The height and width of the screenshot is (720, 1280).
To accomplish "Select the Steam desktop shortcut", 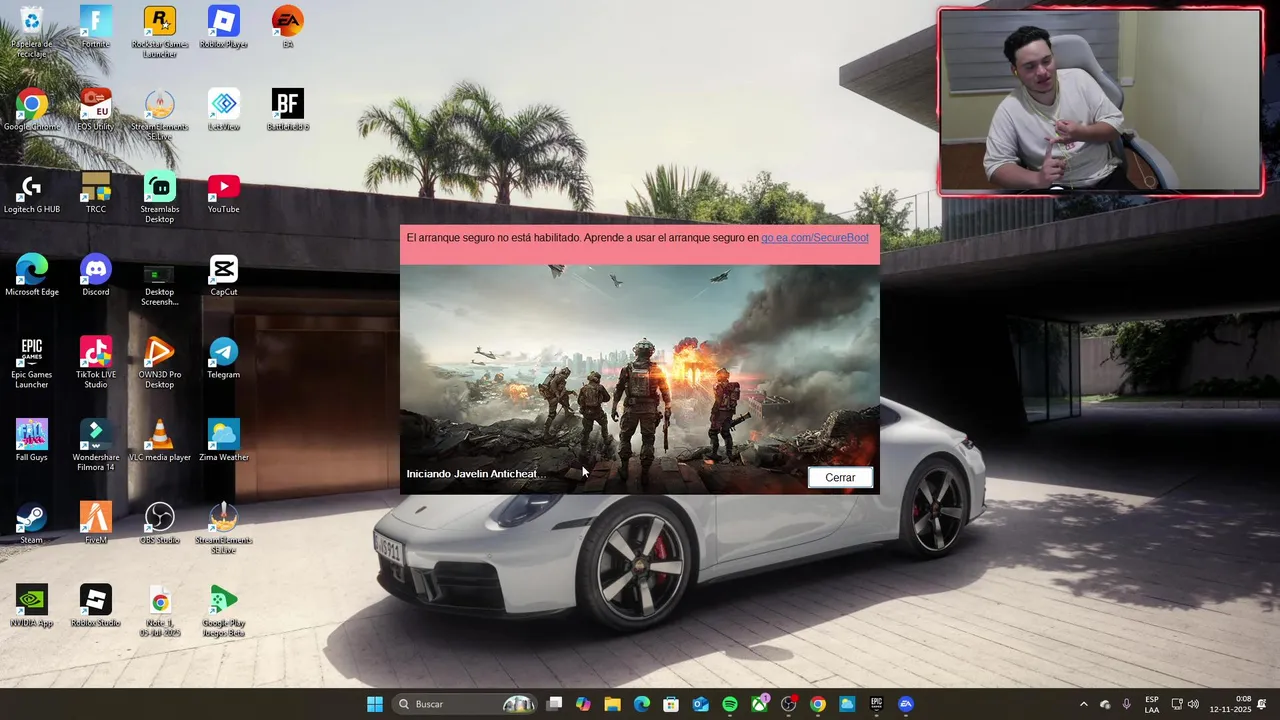I will click(31, 524).
